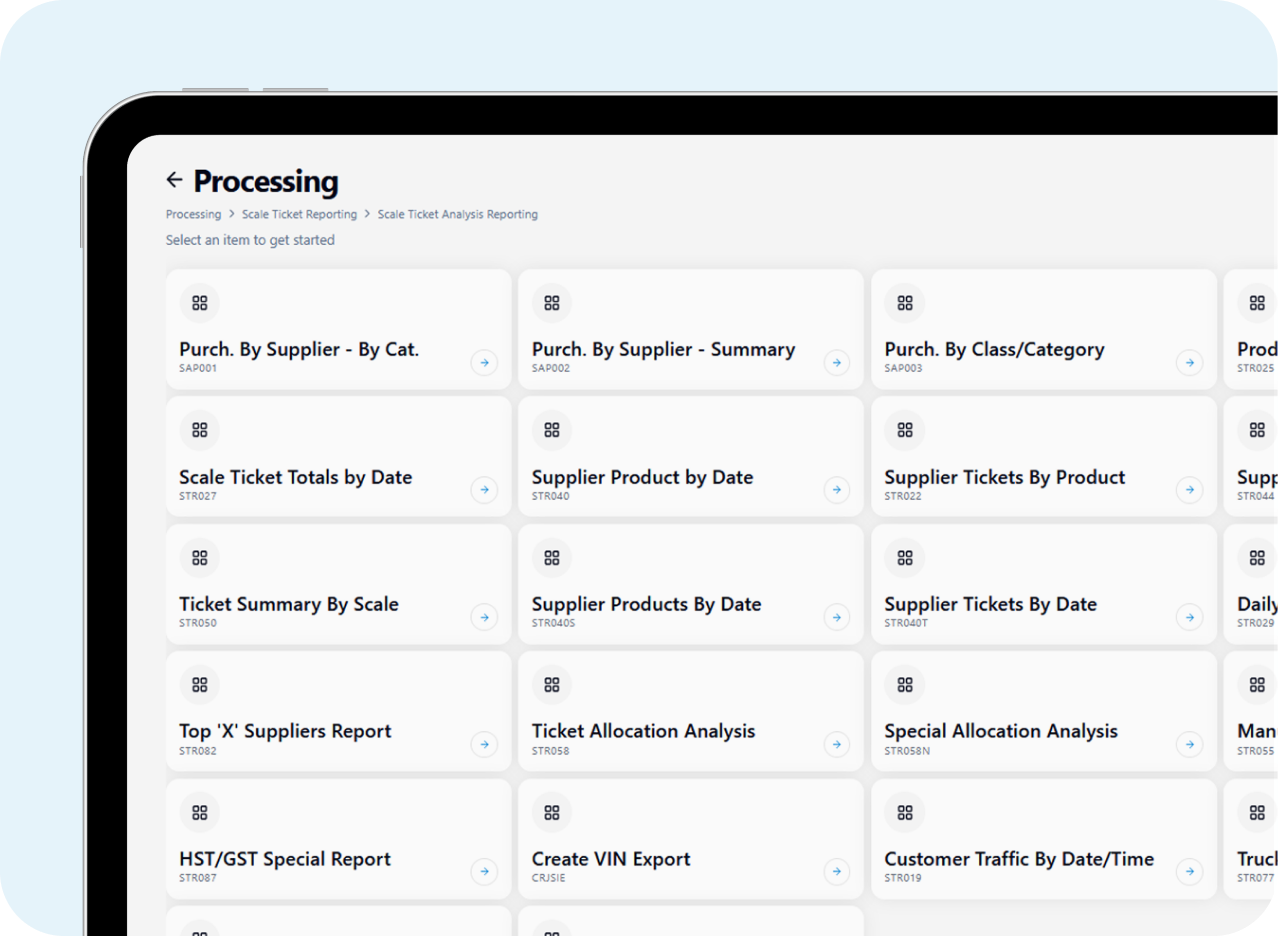
Task: Click the STR082 report code
Action: pyautogui.click(x=198, y=750)
